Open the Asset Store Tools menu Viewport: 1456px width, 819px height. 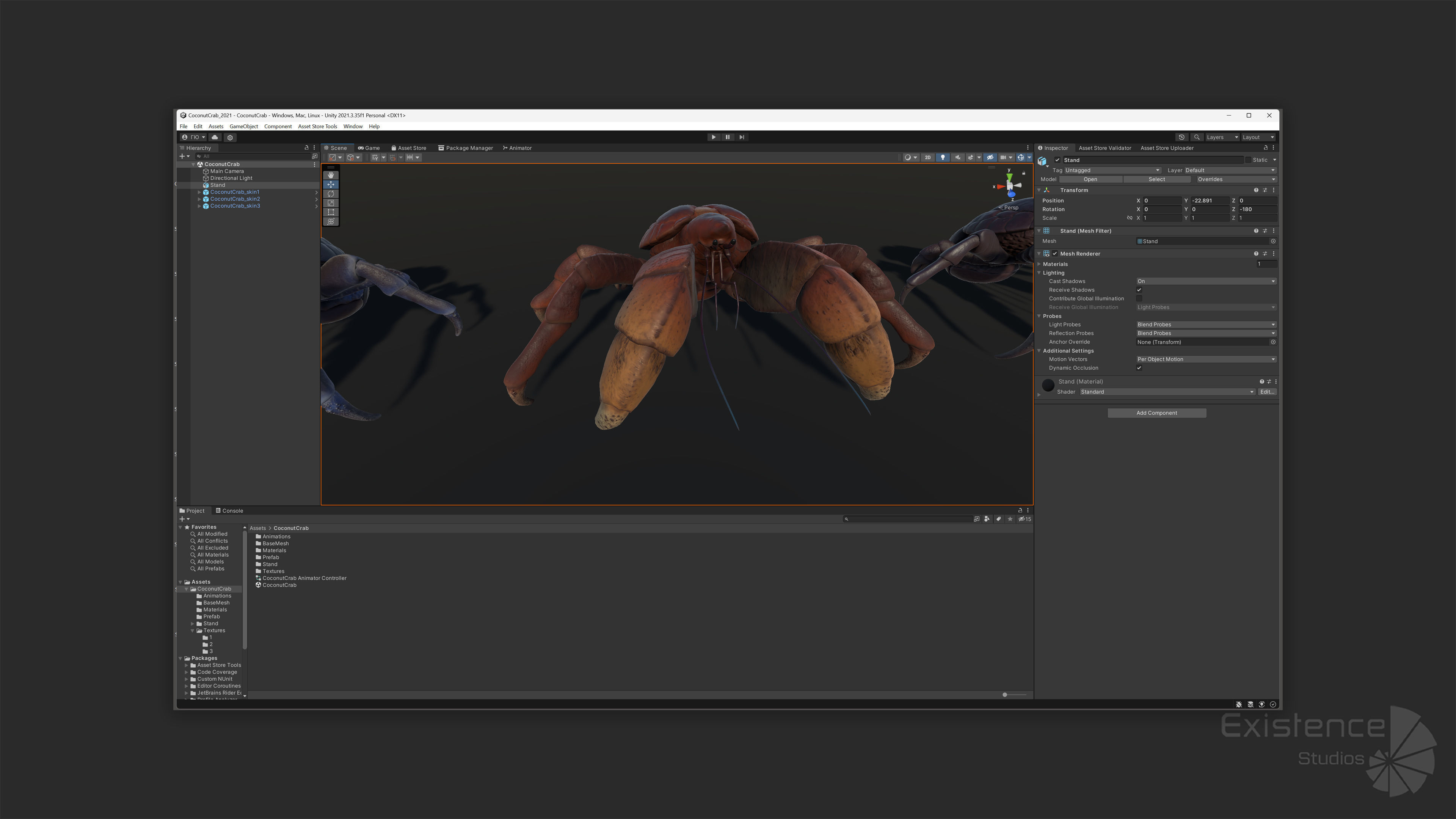pyautogui.click(x=317, y=127)
